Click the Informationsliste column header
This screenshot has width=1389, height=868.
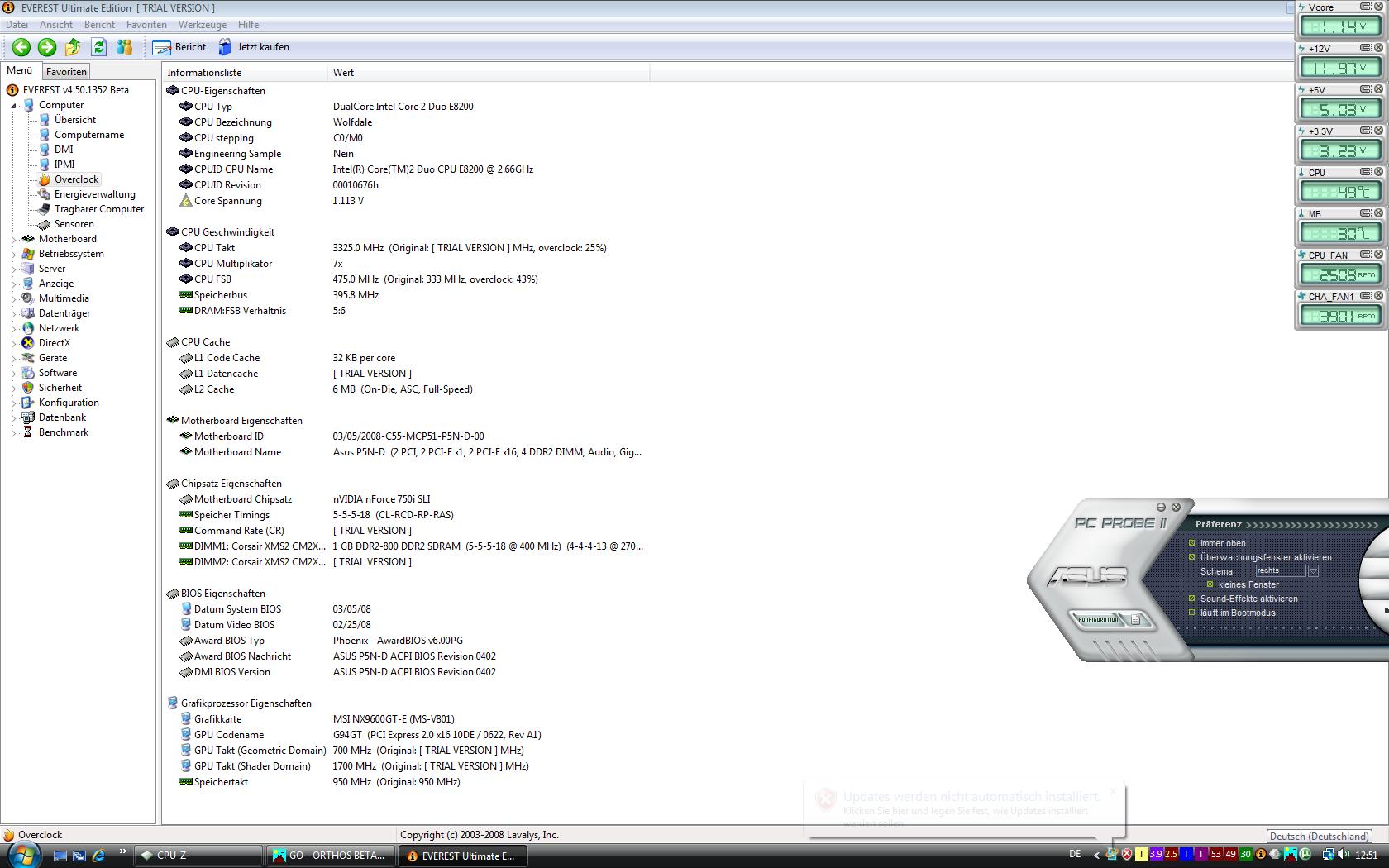(x=246, y=73)
